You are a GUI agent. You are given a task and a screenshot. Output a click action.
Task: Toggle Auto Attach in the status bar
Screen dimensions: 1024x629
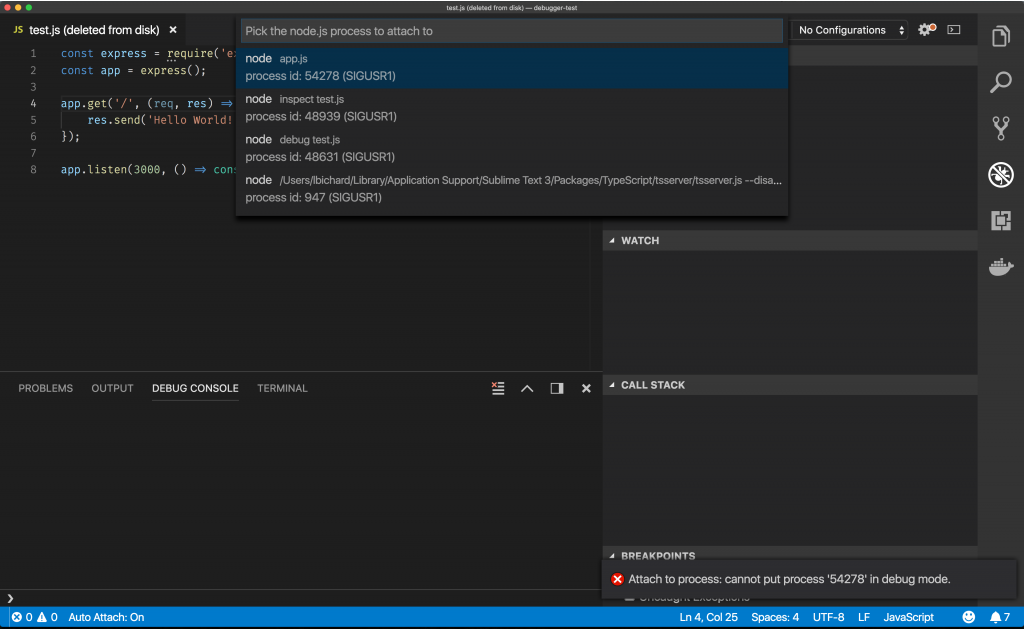[x=107, y=617]
